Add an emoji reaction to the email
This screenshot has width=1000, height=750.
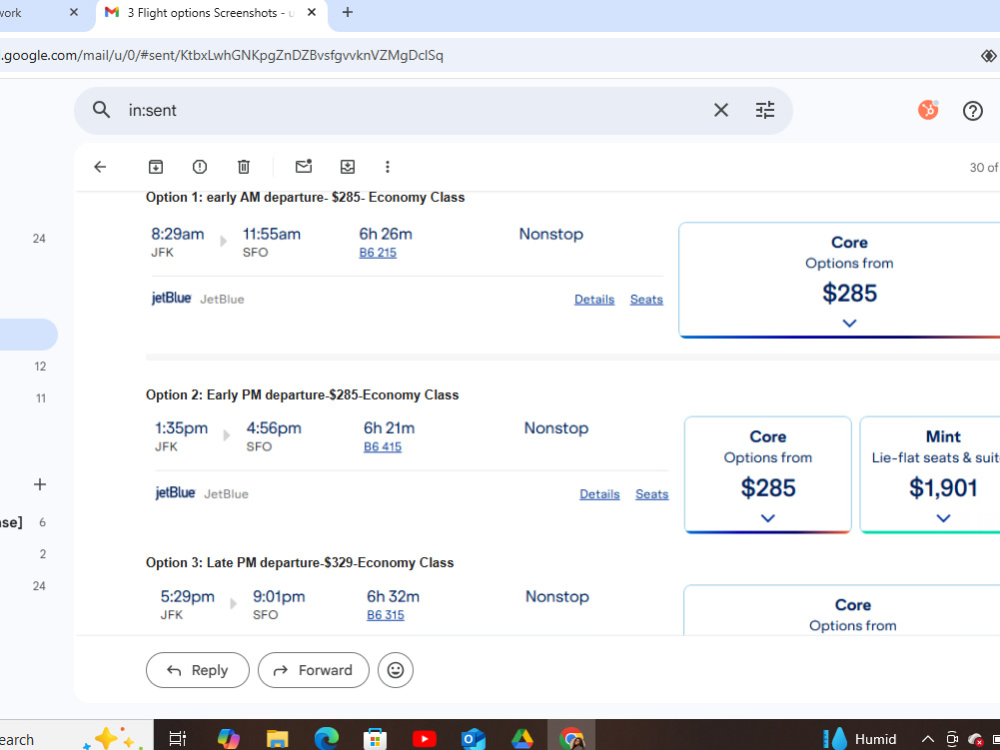coord(395,670)
